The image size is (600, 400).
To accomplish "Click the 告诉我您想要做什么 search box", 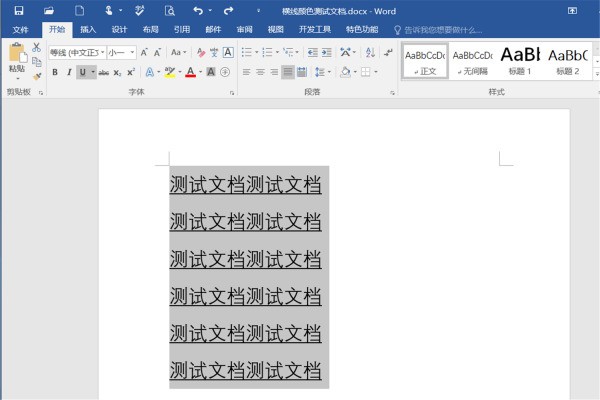I will 442,30.
